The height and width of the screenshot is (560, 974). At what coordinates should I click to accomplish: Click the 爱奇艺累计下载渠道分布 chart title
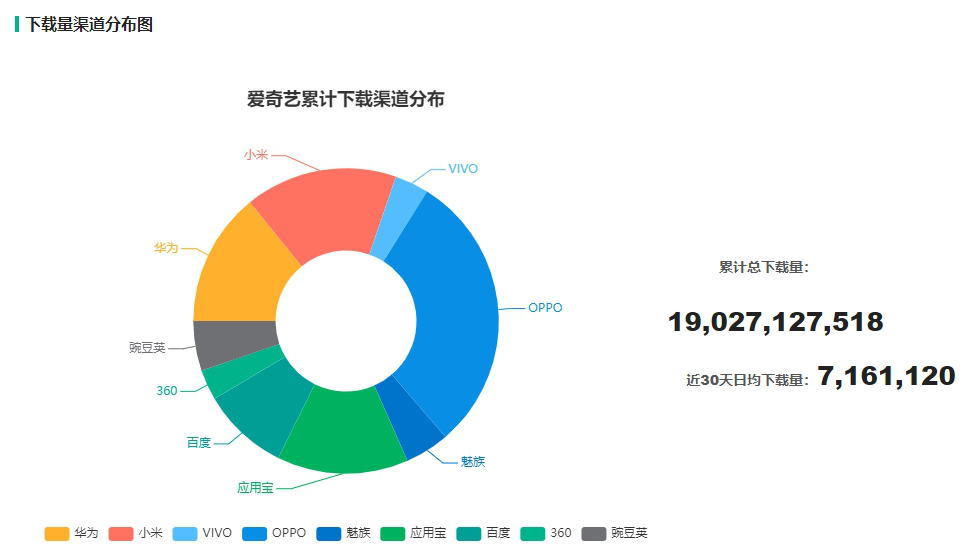345,99
